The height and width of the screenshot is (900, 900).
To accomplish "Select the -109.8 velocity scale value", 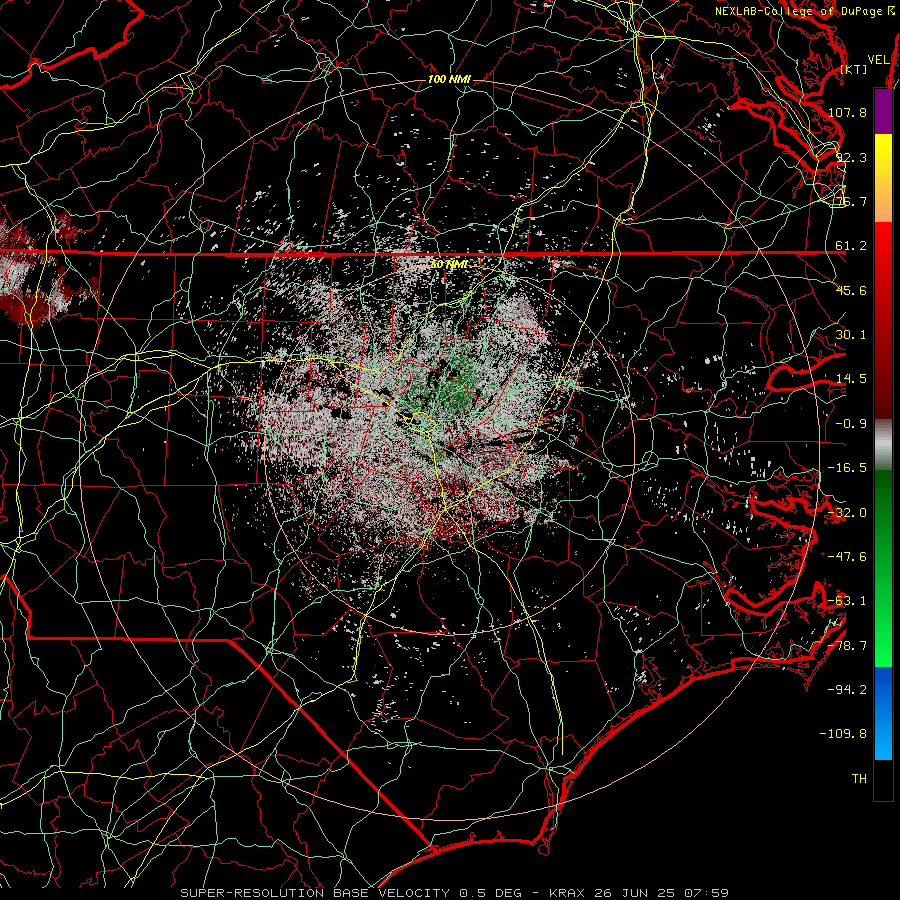I will [x=843, y=734].
